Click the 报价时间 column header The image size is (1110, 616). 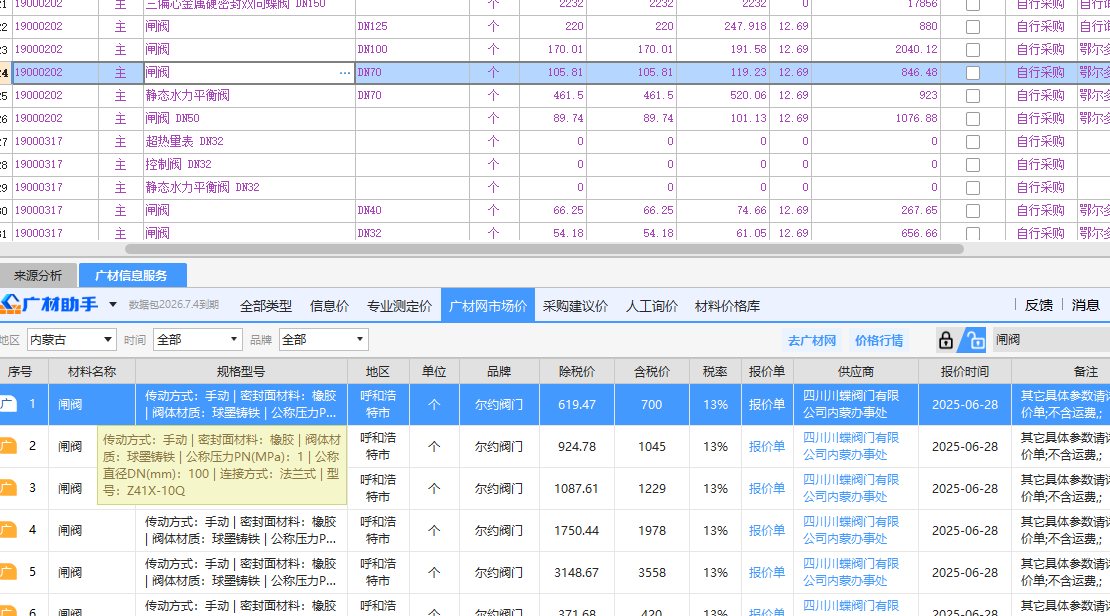pos(964,372)
